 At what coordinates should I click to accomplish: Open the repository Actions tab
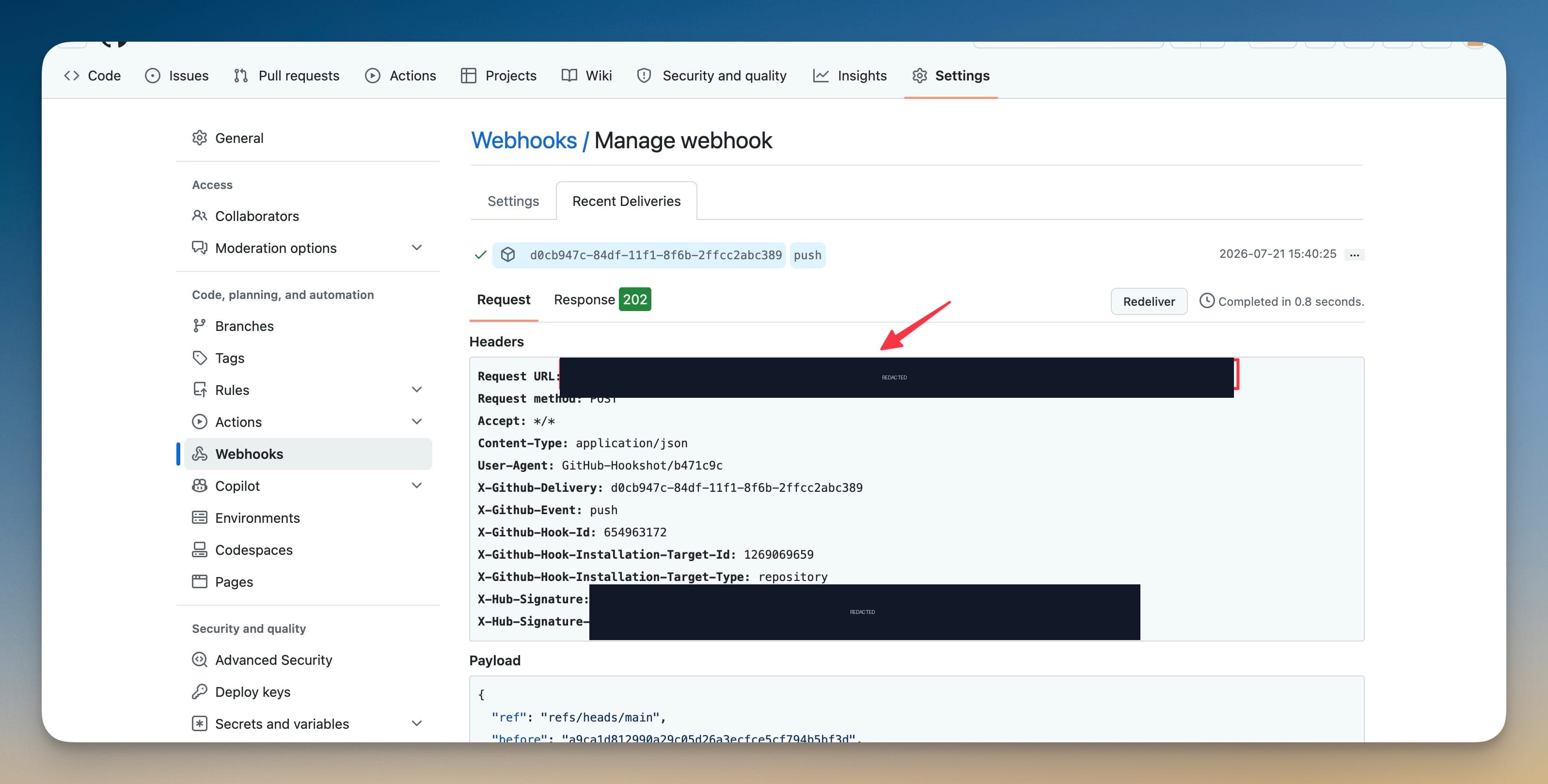(x=400, y=76)
